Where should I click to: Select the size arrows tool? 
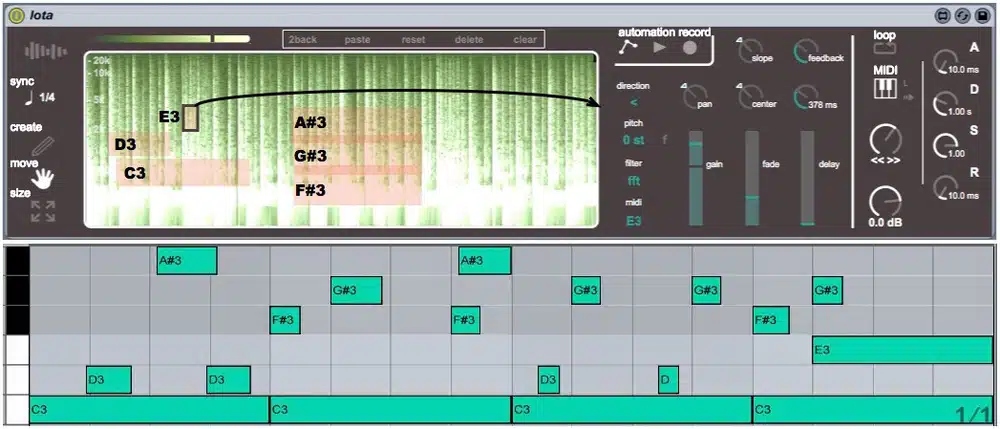click(x=43, y=212)
